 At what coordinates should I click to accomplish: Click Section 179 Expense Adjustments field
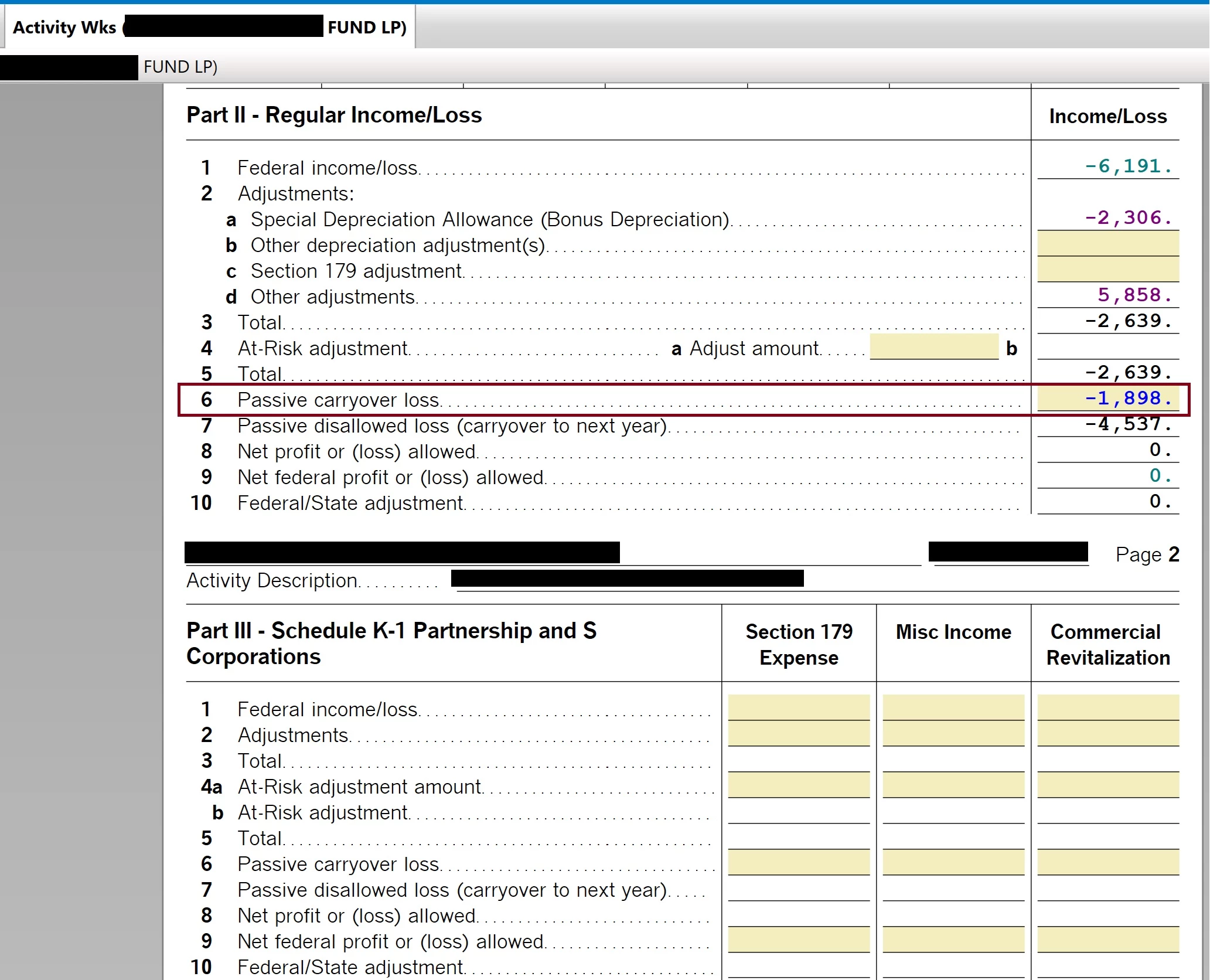point(798,734)
